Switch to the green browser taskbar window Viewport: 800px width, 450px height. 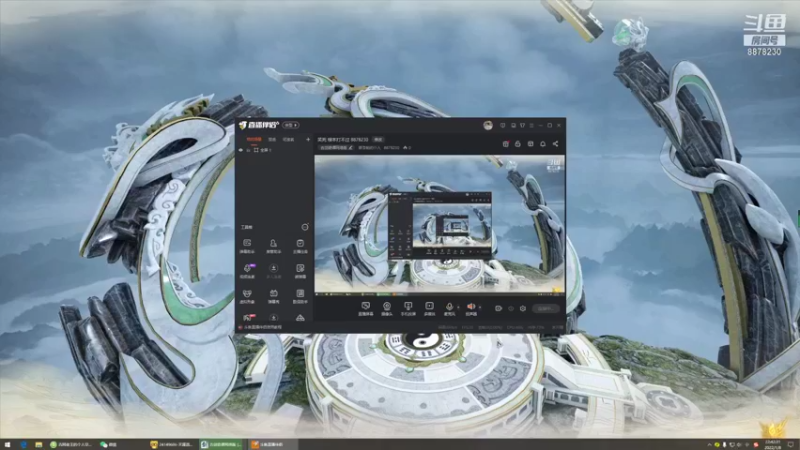point(71,444)
